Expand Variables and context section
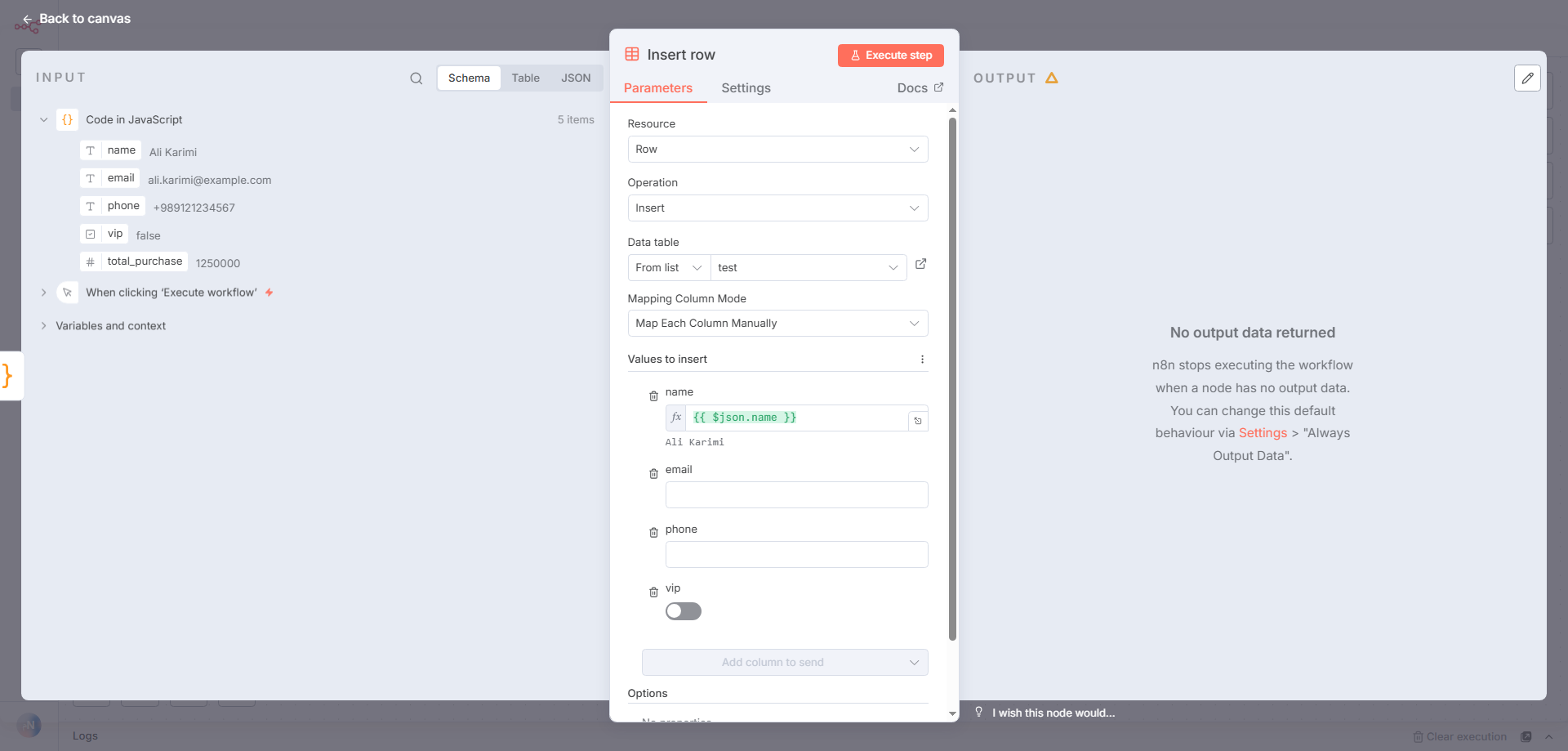 (44, 326)
